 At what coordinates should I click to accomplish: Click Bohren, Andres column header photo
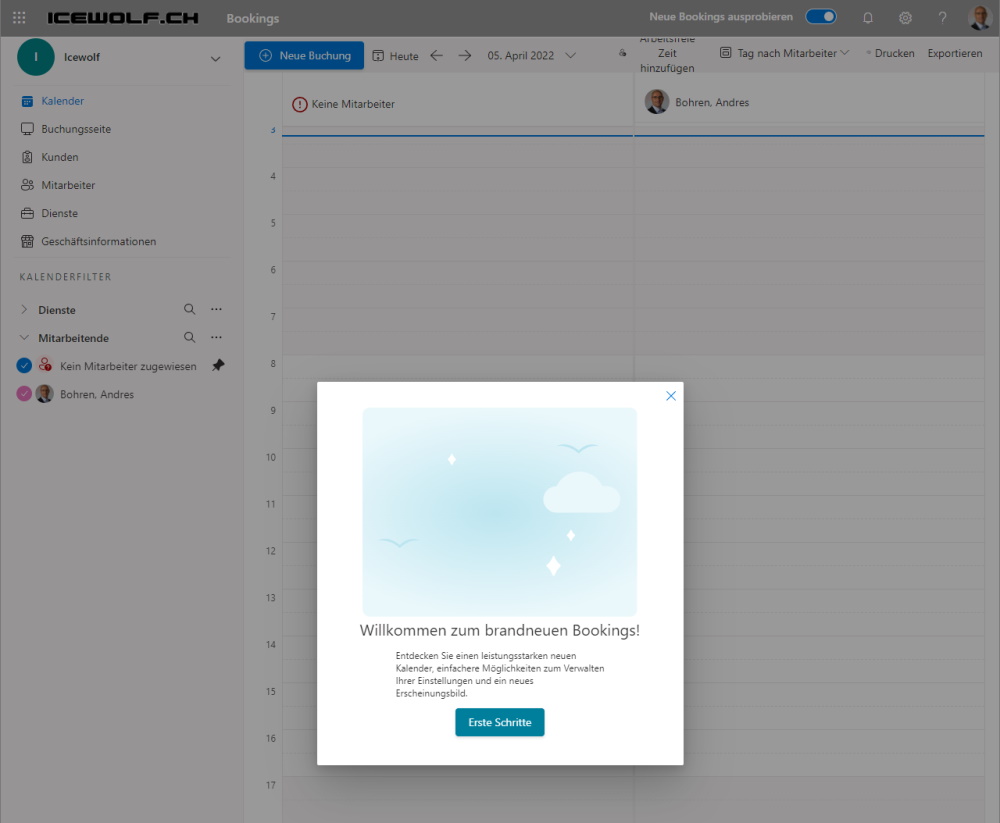657,102
